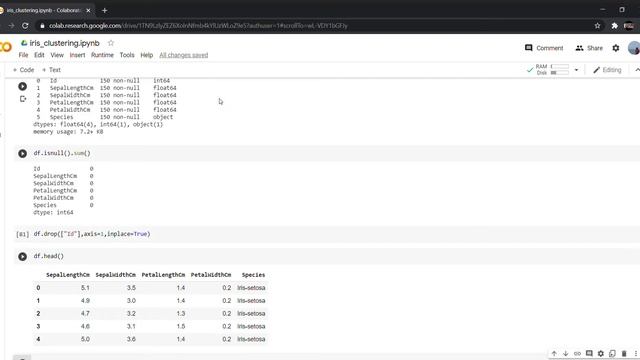Click the 'dtype: int64' output line
640x360 pixels.
[53, 213]
